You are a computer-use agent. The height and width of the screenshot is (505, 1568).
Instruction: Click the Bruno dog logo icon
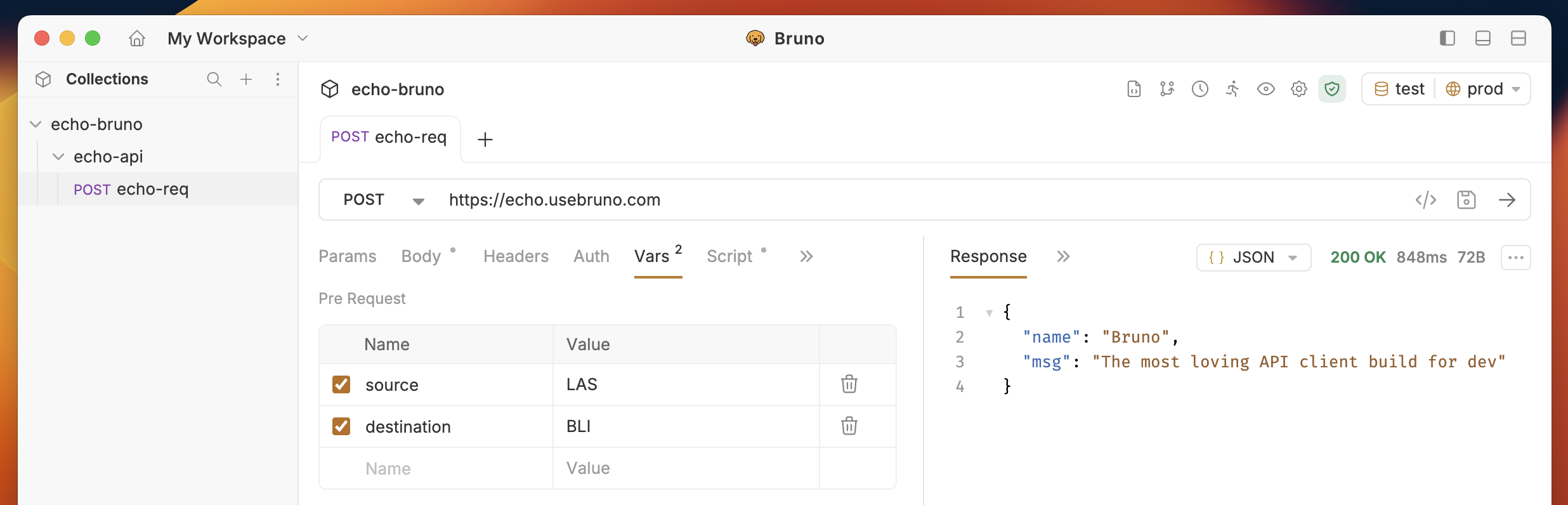click(x=755, y=39)
